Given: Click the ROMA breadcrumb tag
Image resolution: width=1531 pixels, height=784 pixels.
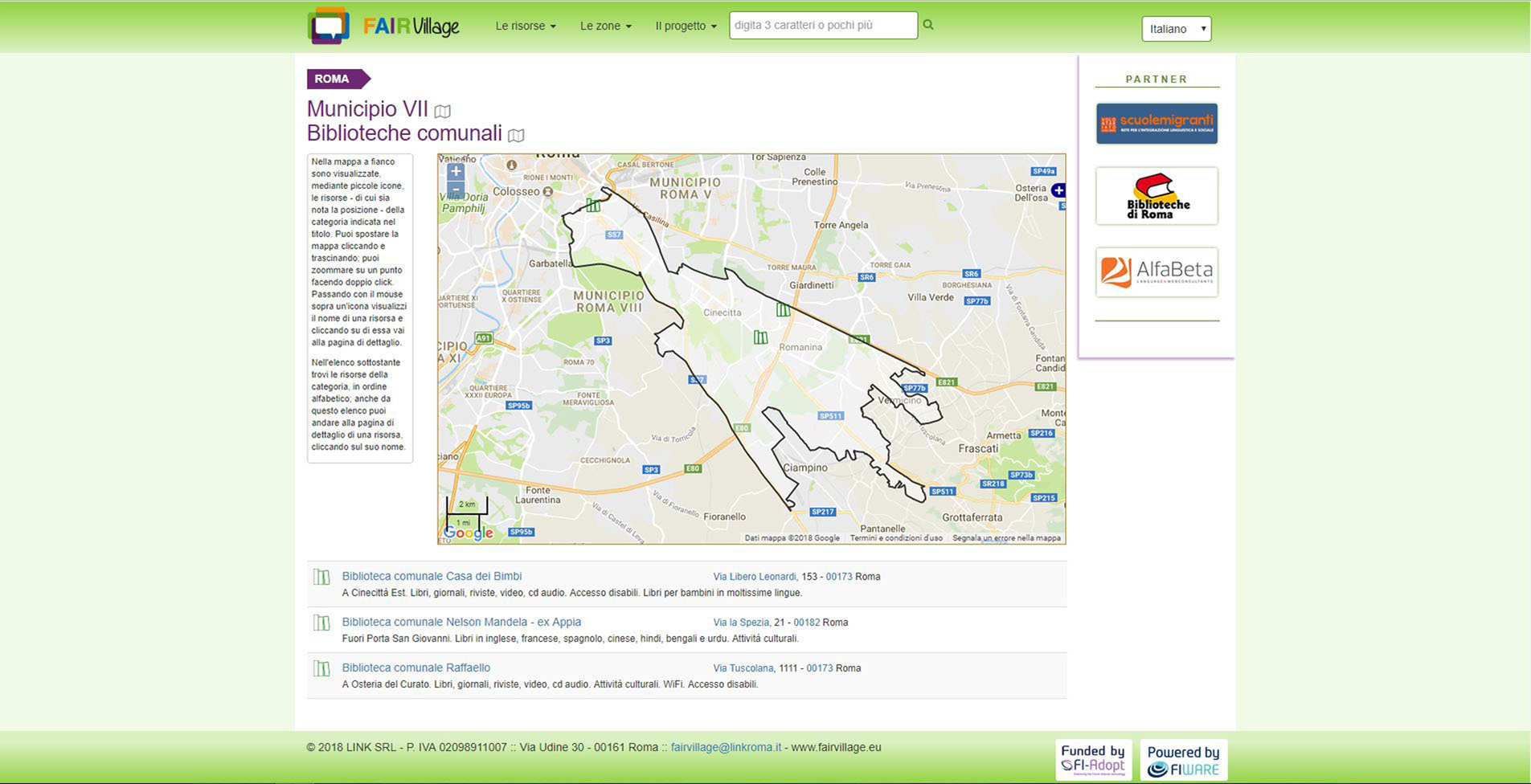Looking at the screenshot, I should coord(338,79).
